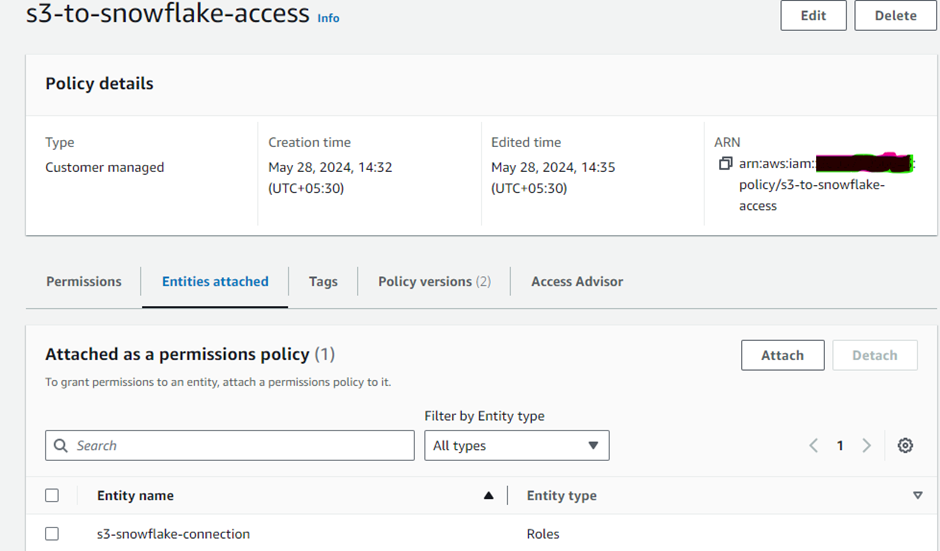
Task: Check the s3-snowflake-connection row checkbox
Action: (52, 534)
